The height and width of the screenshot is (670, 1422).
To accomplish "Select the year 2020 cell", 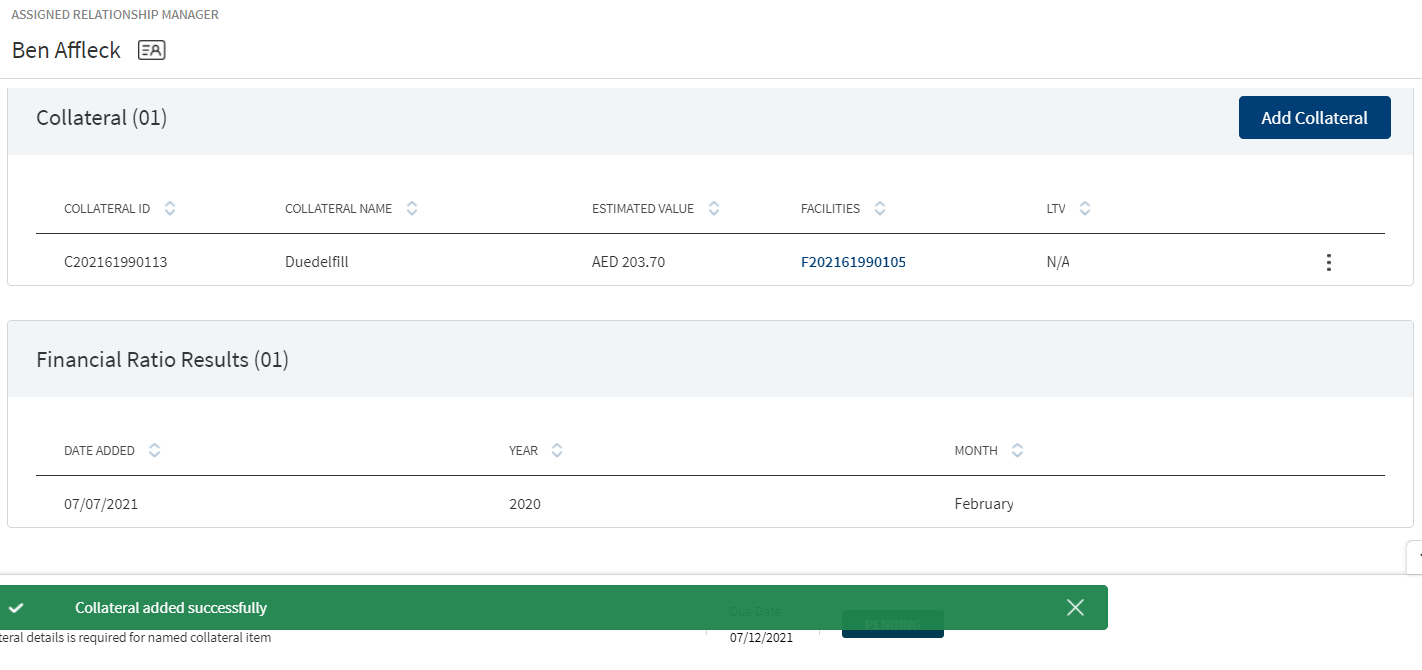I will (x=525, y=504).
